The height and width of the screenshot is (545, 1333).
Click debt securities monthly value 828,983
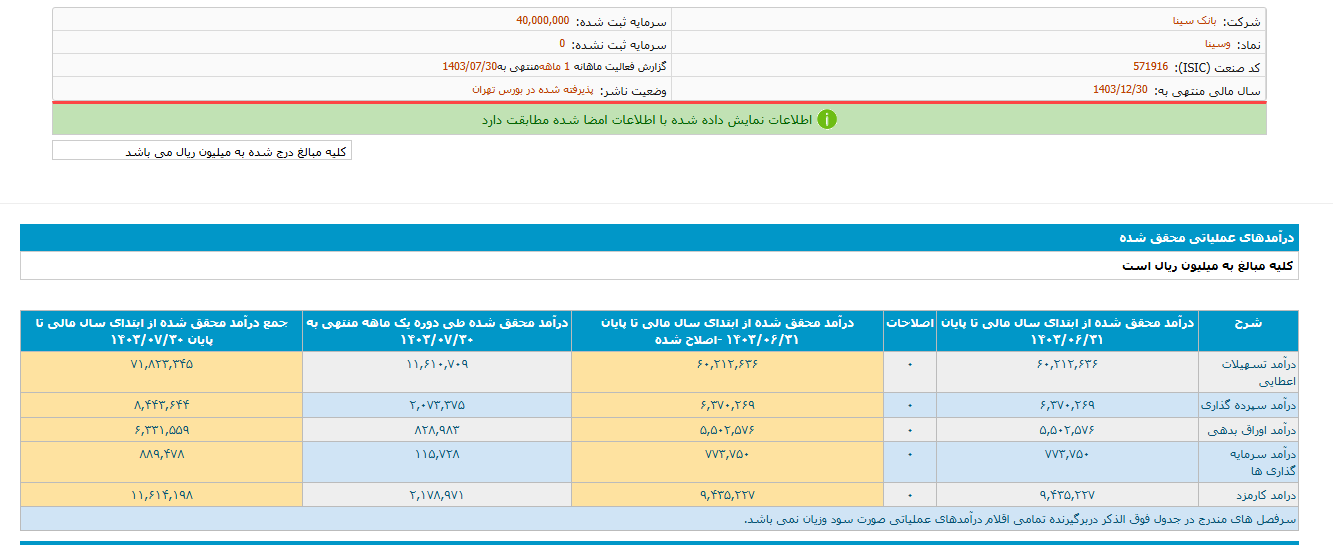(436, 430)
